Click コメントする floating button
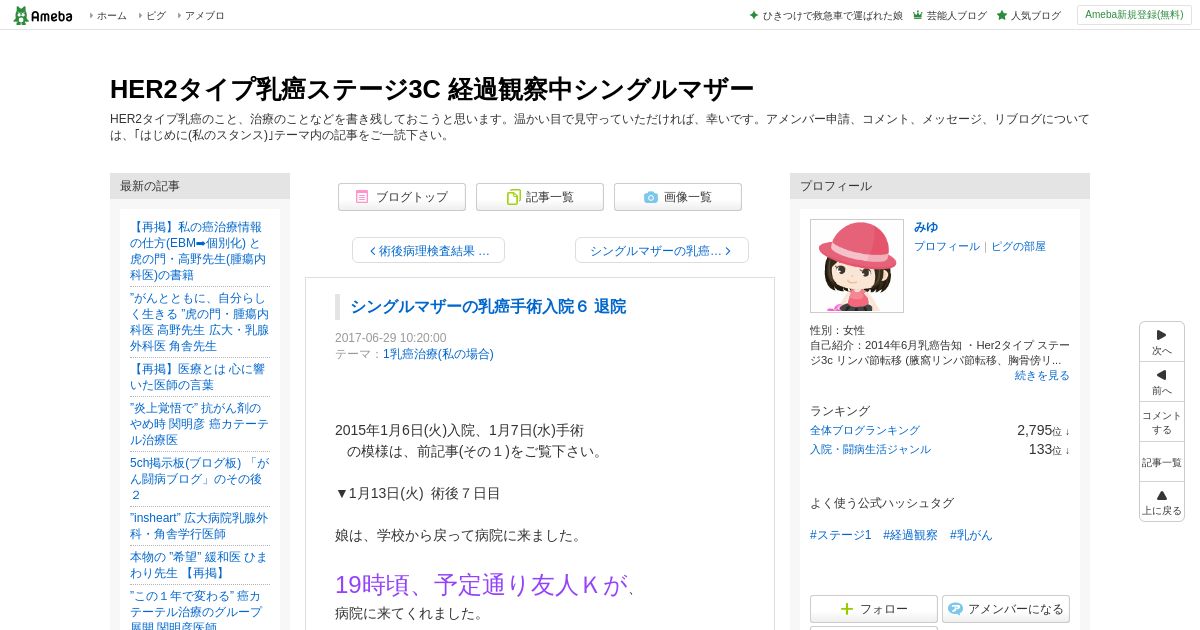1200x630 pixels. tap(1162, 422)
